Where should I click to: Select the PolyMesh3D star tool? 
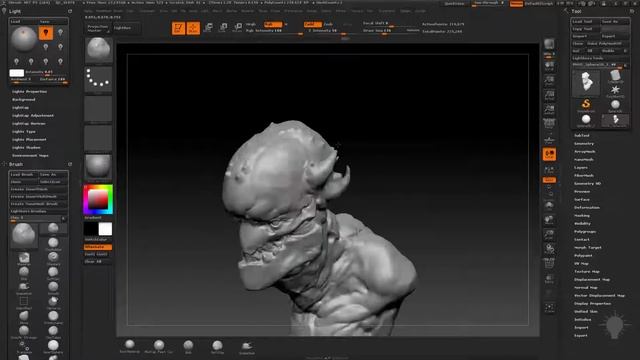pyautogui.click(x=616, y=91)
